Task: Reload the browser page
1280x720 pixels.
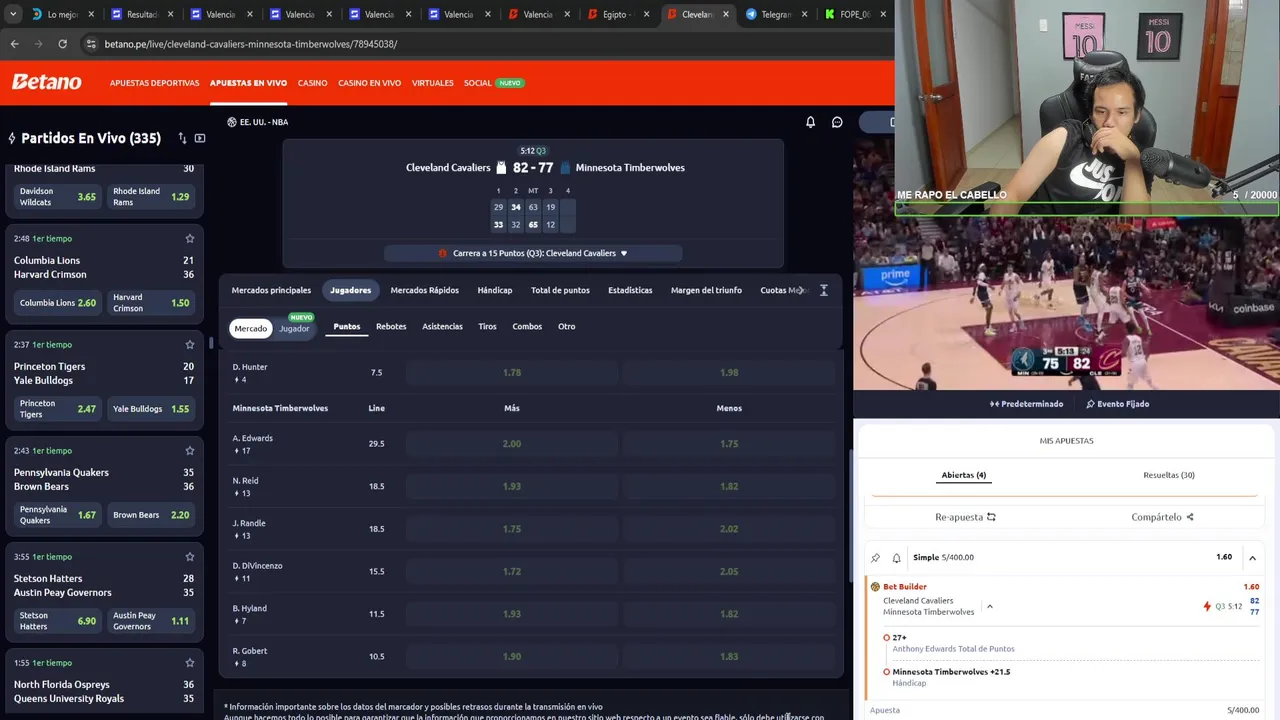Action: tap(62, 44)
